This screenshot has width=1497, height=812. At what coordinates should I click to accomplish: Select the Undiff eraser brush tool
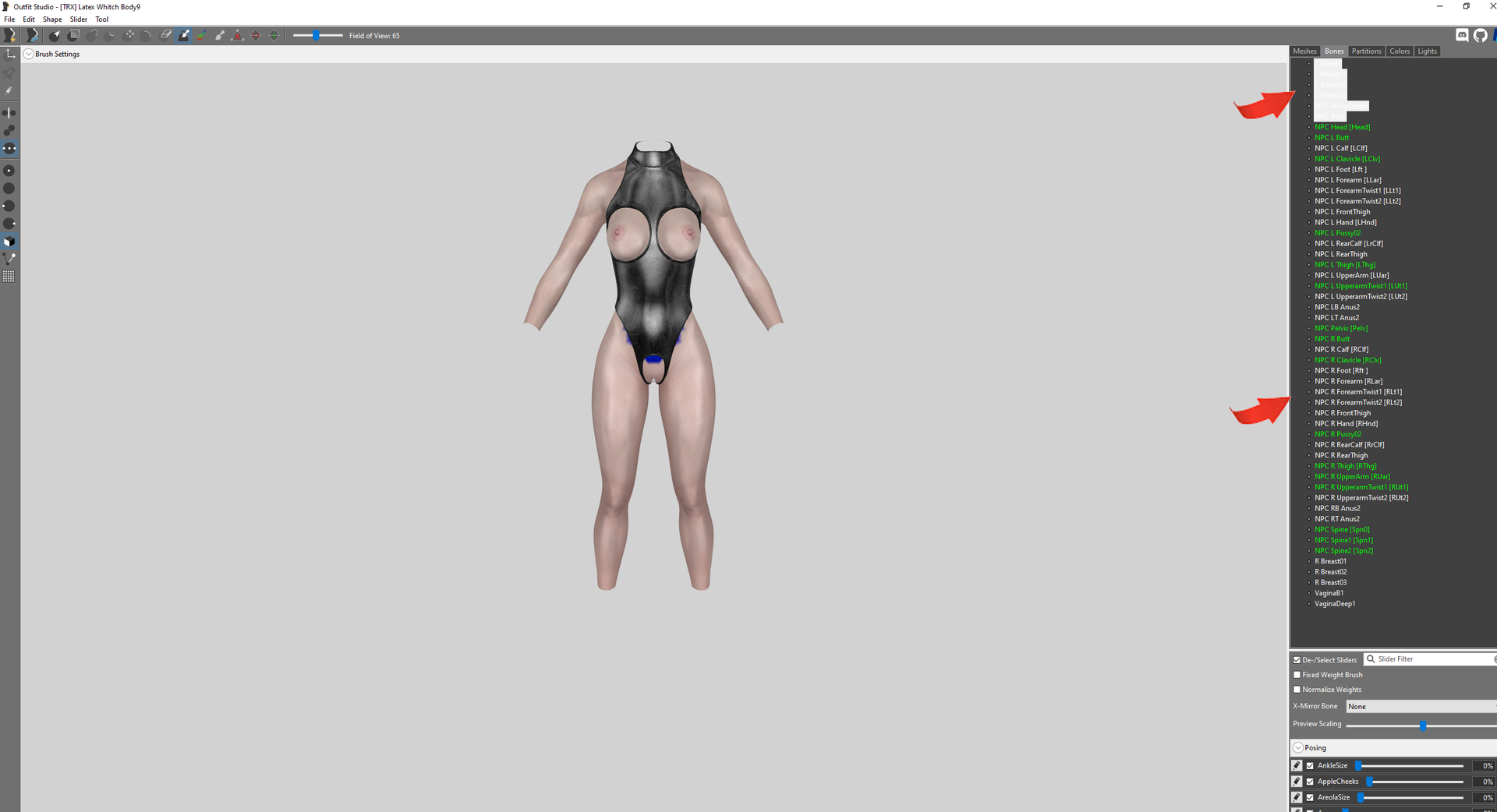(166, 35)
